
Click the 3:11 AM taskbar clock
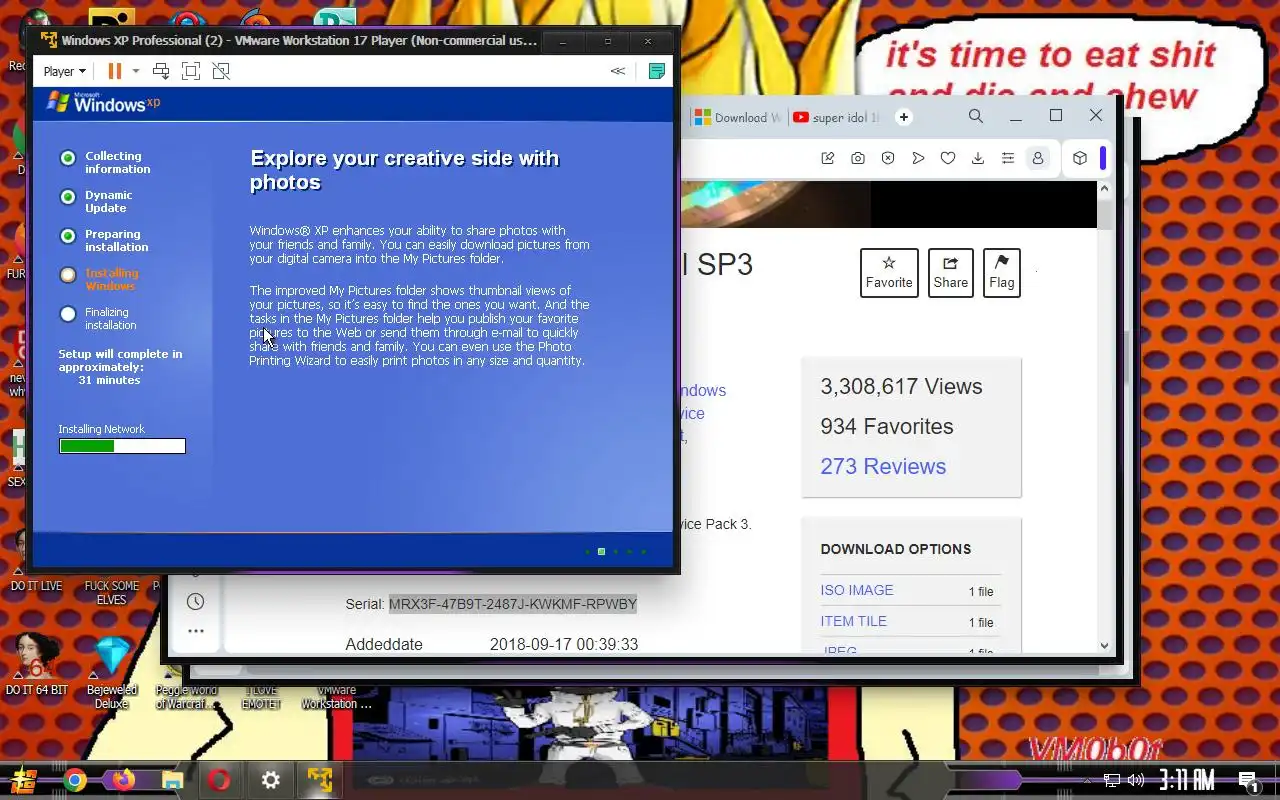pos(1187,780)
